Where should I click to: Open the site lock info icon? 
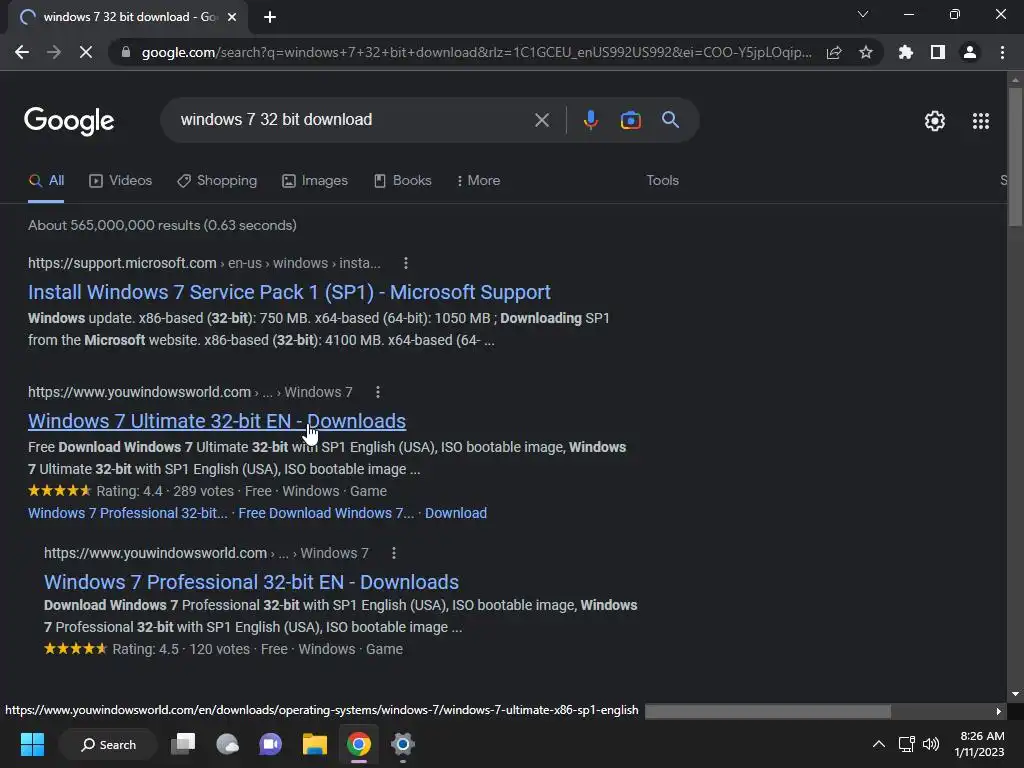(126, 52)
